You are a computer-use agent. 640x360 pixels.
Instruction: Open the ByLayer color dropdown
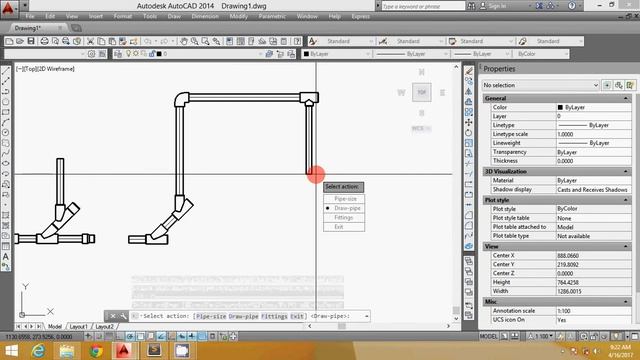(336, 54)
